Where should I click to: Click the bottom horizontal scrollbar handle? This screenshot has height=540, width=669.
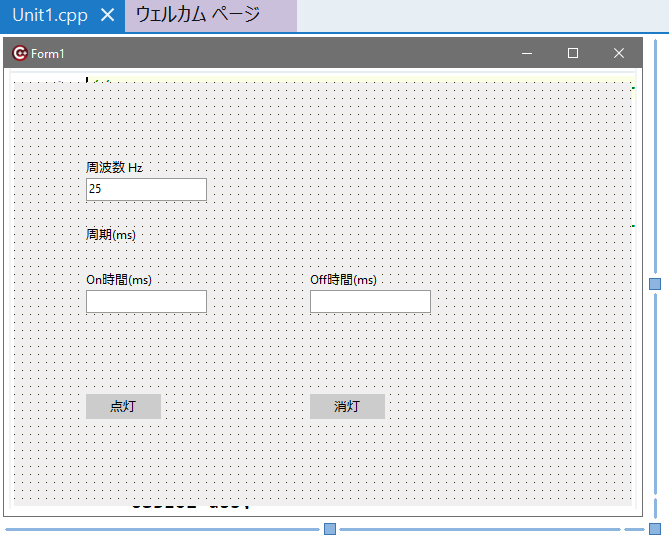[329, 528]
